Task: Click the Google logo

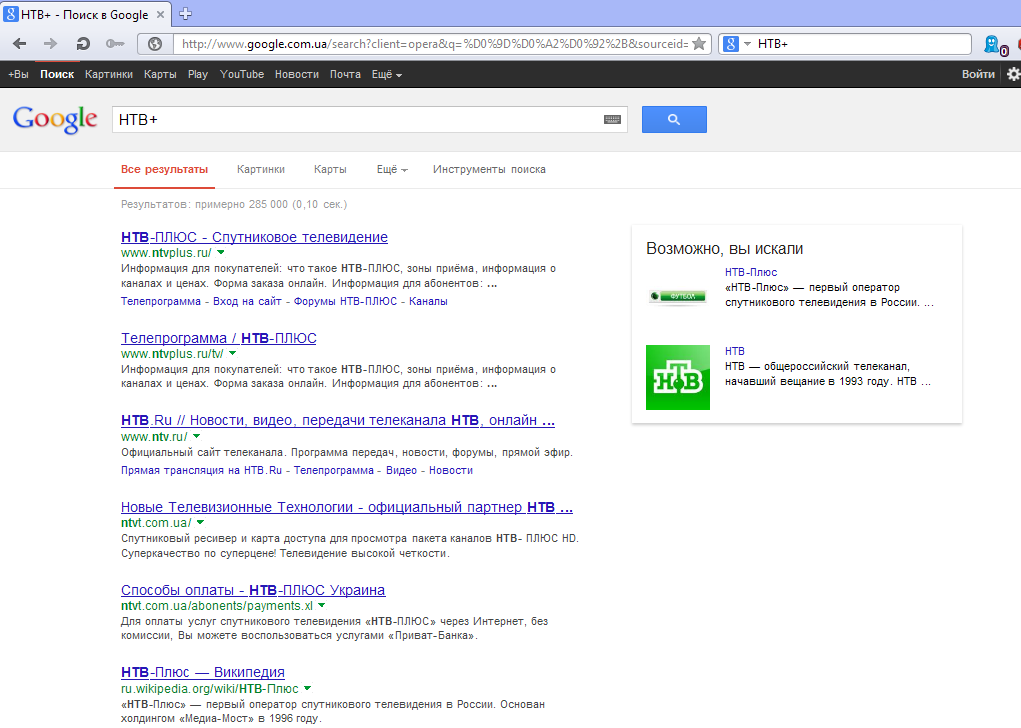Action: (55, 119)
